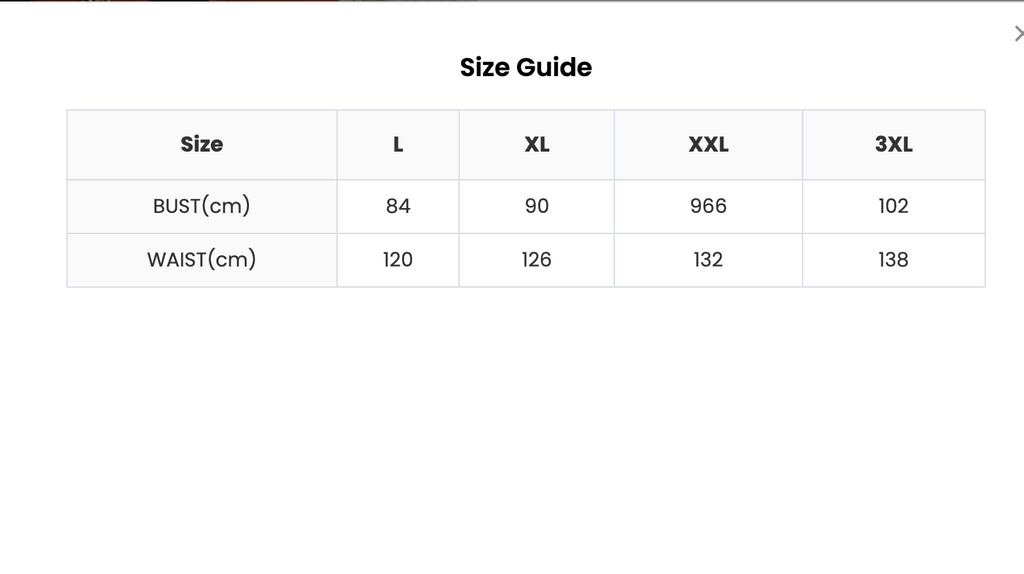Select the 3XL size header
Viewport: 1024px width, 574px height.
893,144
